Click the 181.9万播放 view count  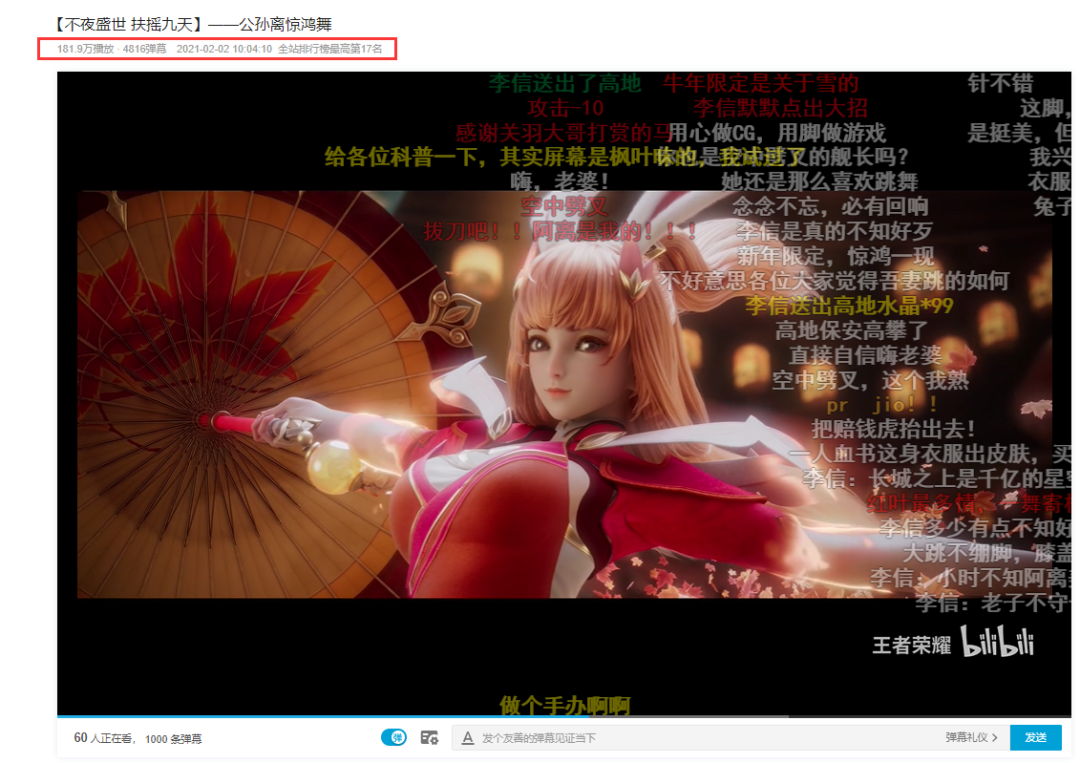[x=85, y=49]
